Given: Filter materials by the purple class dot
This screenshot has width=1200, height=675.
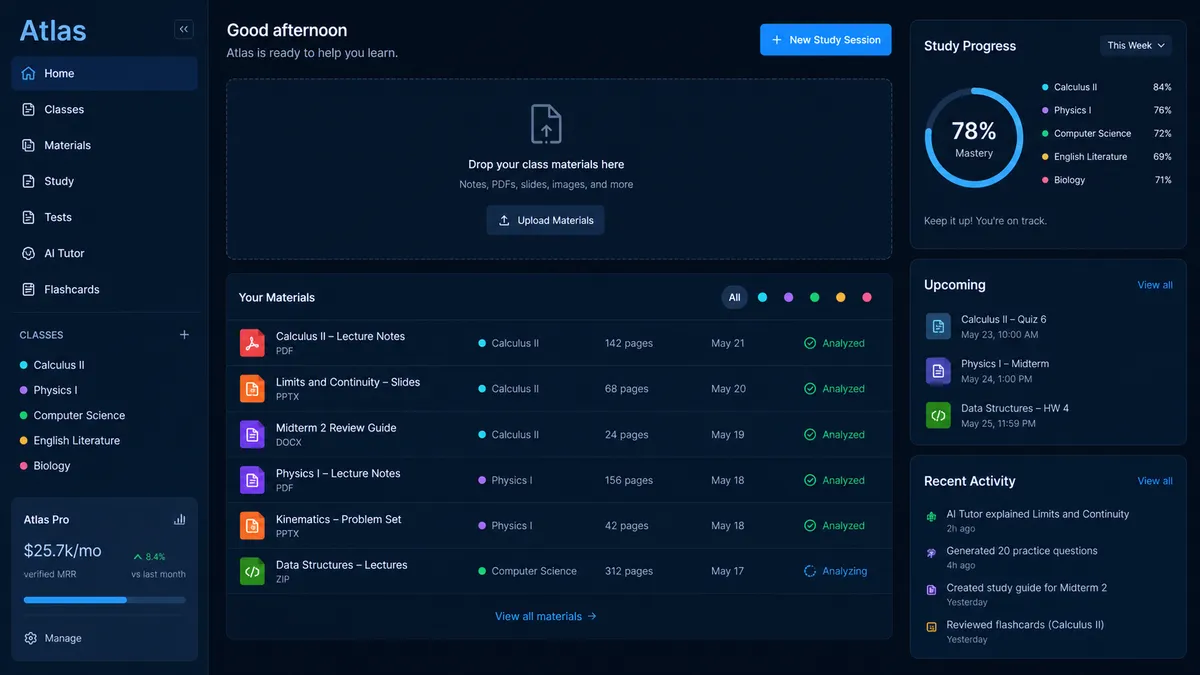Looking at the screenshot, I should tap(788, 297).
